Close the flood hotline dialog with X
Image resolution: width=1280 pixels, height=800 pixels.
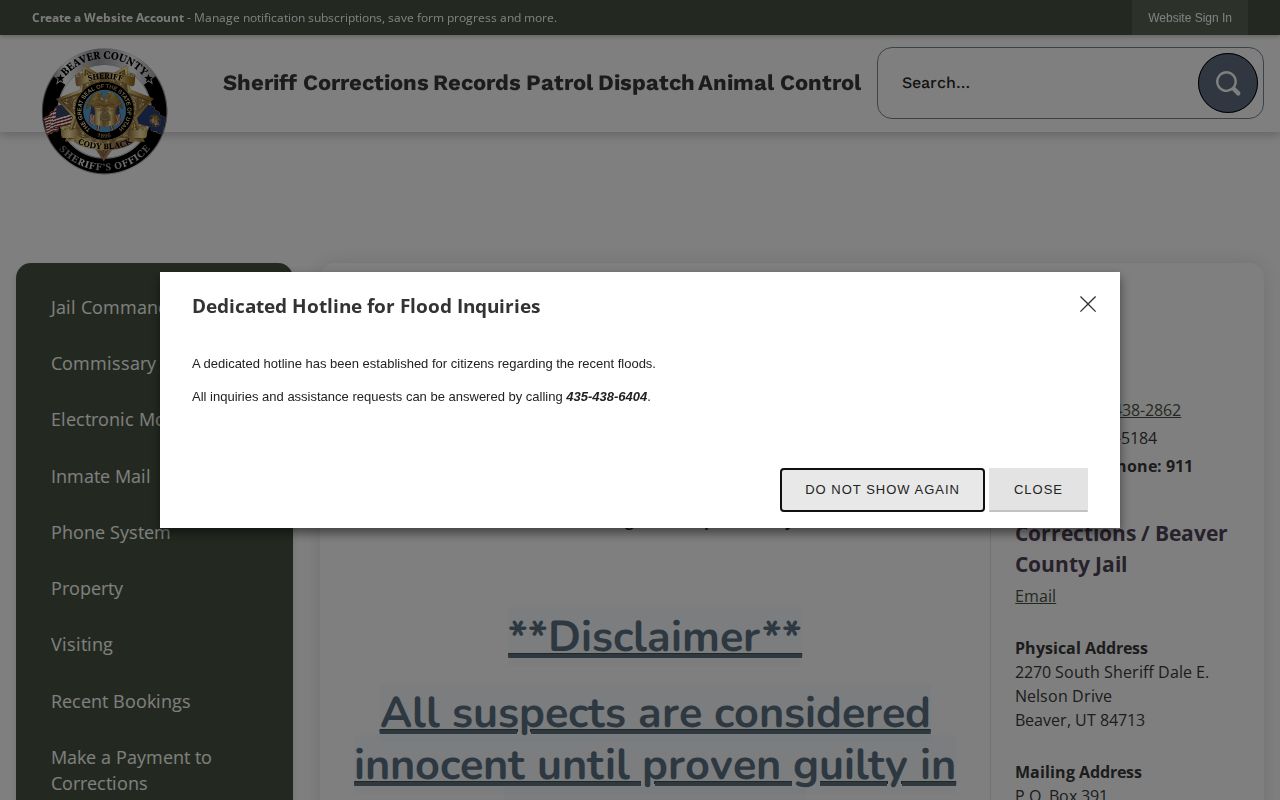pyautogui.click(x=1088, y=304)
